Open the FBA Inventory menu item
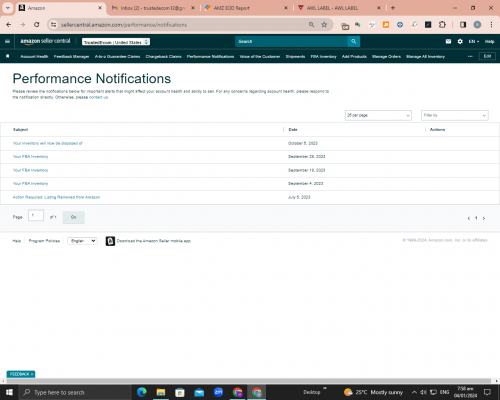Screen dimensions: 500x400 coord(323,56)
